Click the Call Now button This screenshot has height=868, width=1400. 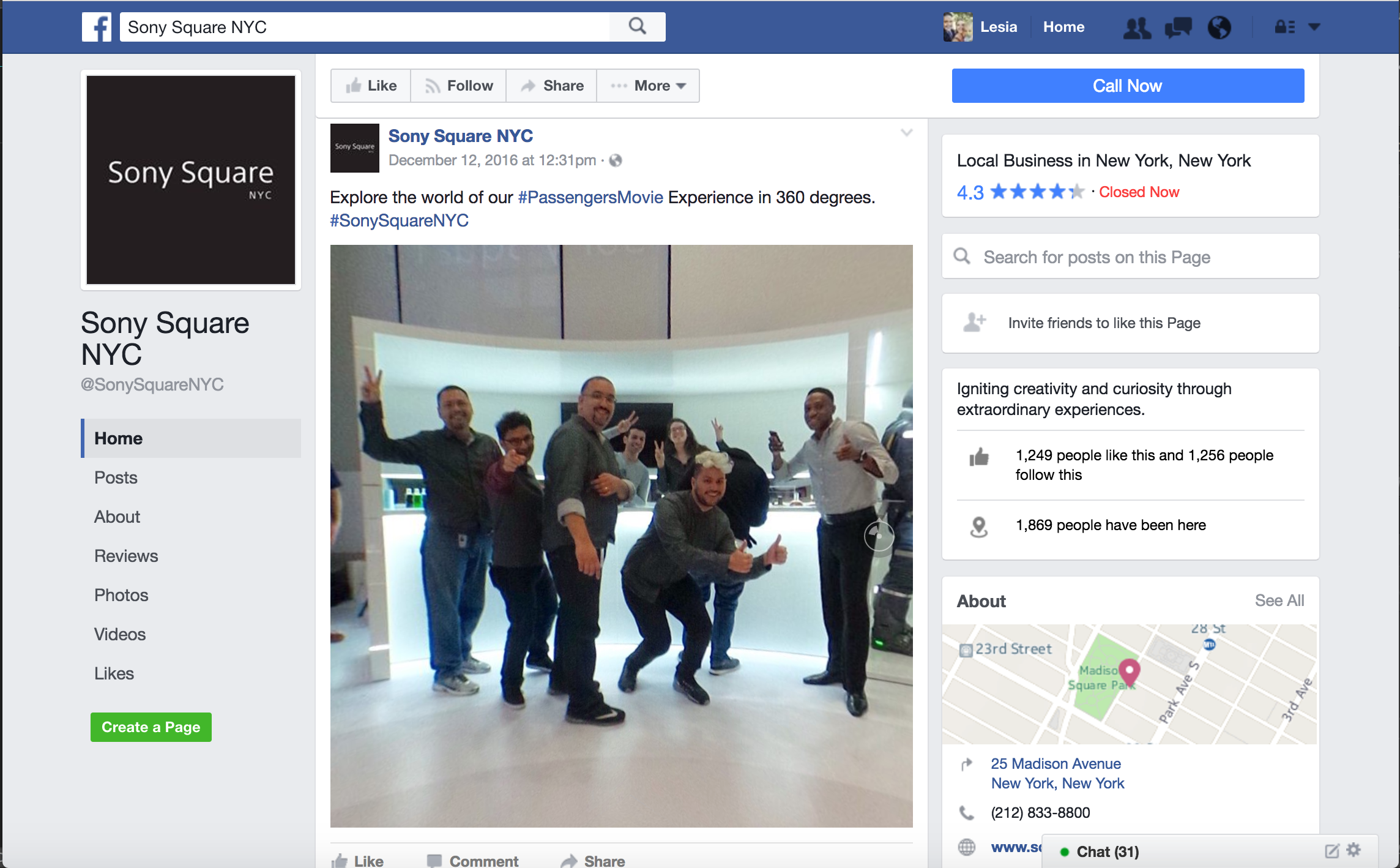(1128, 86)
